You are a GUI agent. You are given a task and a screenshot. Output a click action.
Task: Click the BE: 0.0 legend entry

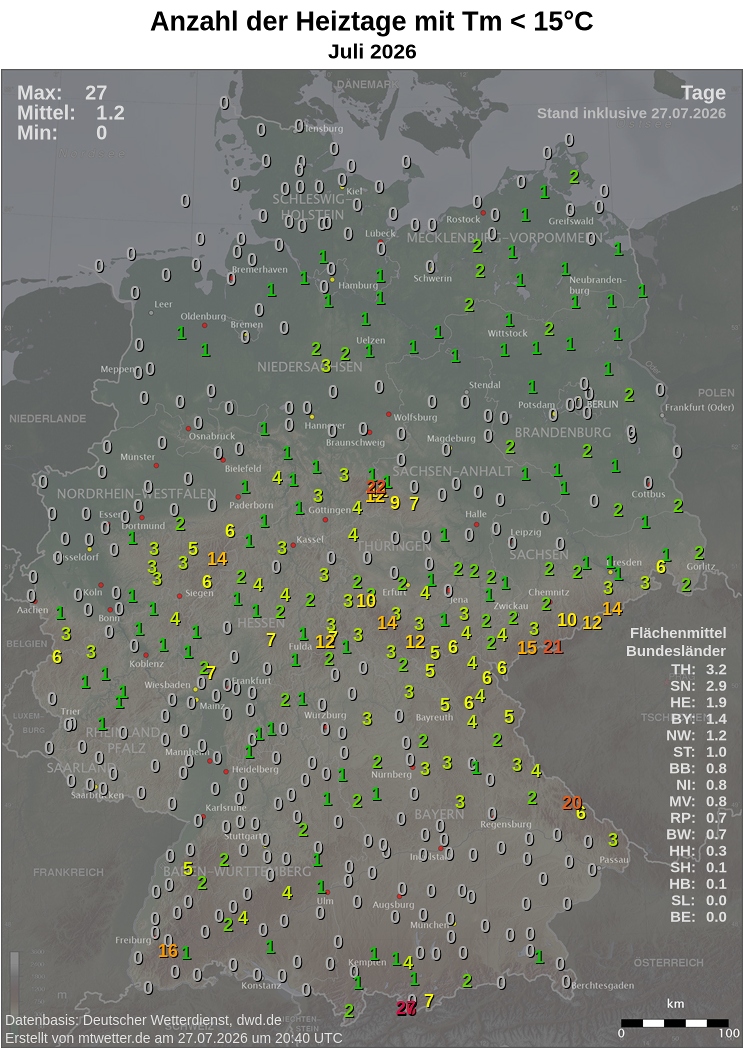point(699,917)
